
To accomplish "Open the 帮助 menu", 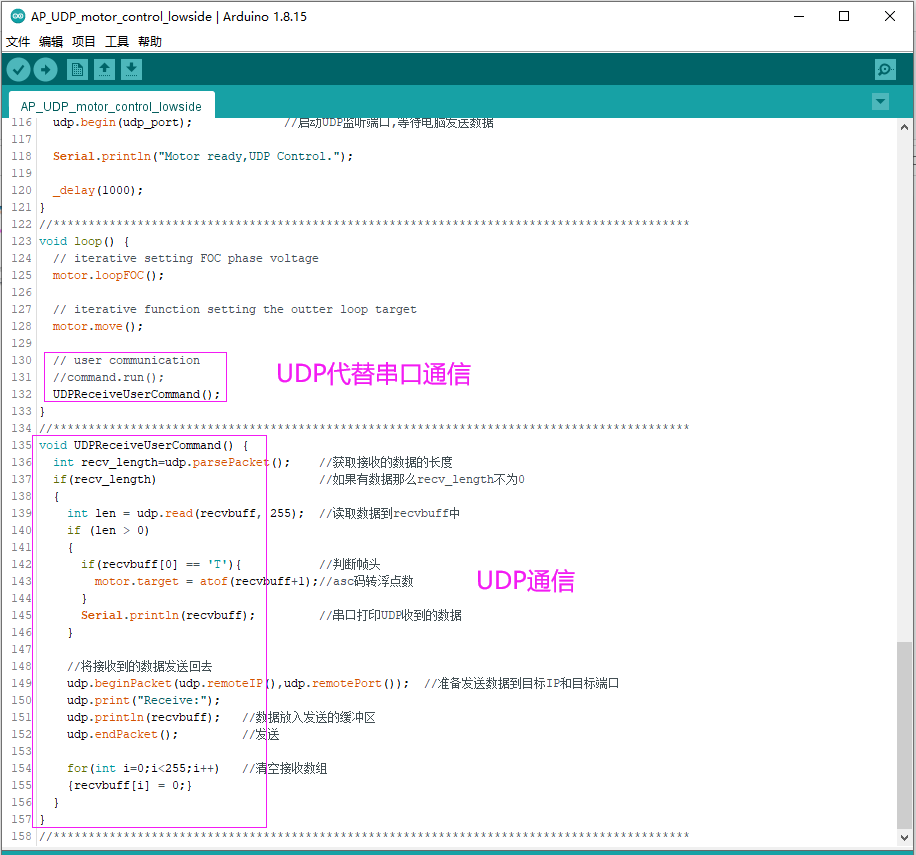I will pos(150,41).
